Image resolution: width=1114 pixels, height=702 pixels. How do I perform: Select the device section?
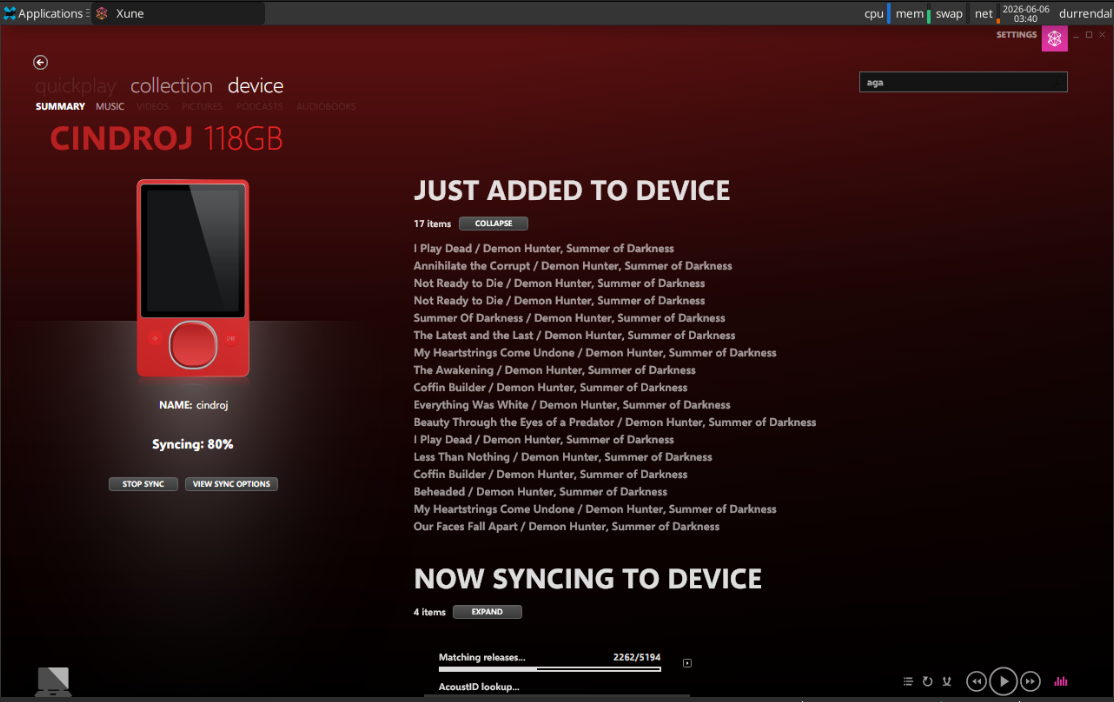coord(255,86)
